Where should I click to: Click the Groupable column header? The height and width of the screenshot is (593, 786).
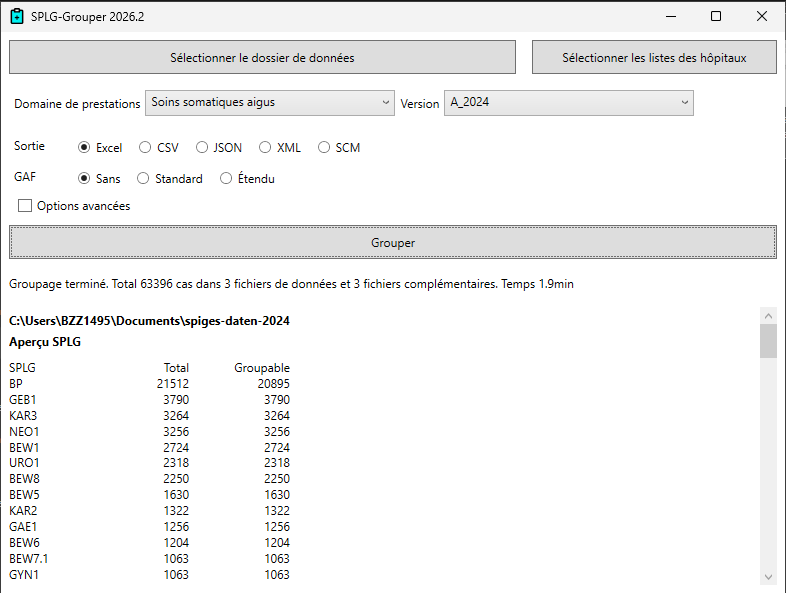[262, 368]
